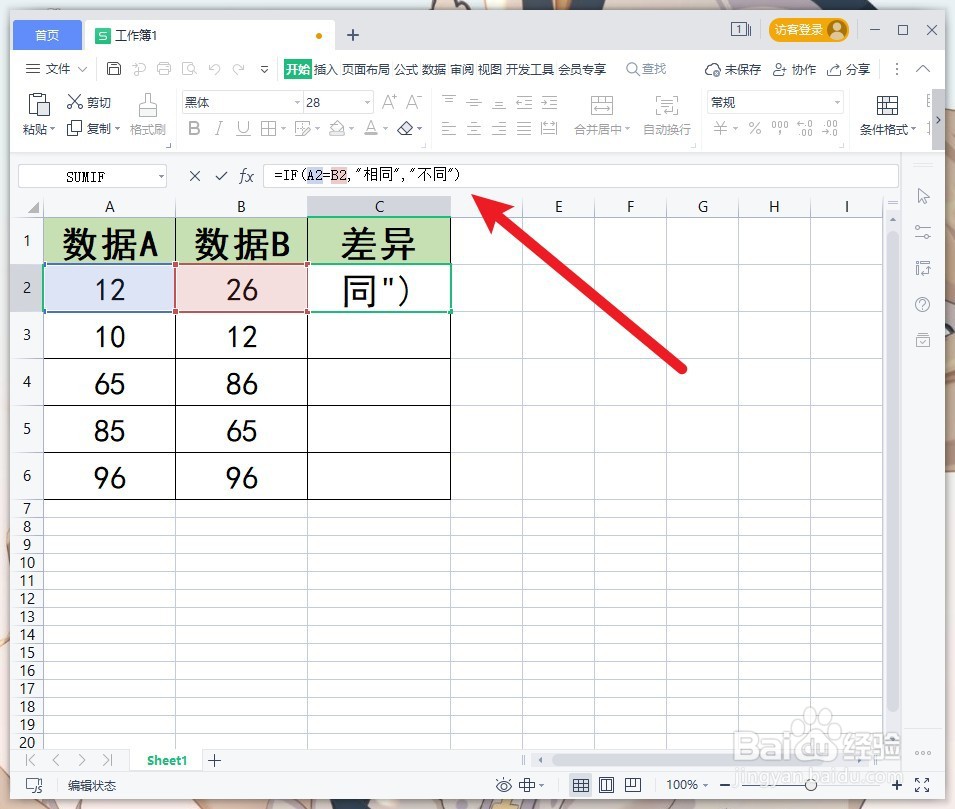Click the Insert Function fx icon
Viewport: 955px width, 809px height.
246,176
